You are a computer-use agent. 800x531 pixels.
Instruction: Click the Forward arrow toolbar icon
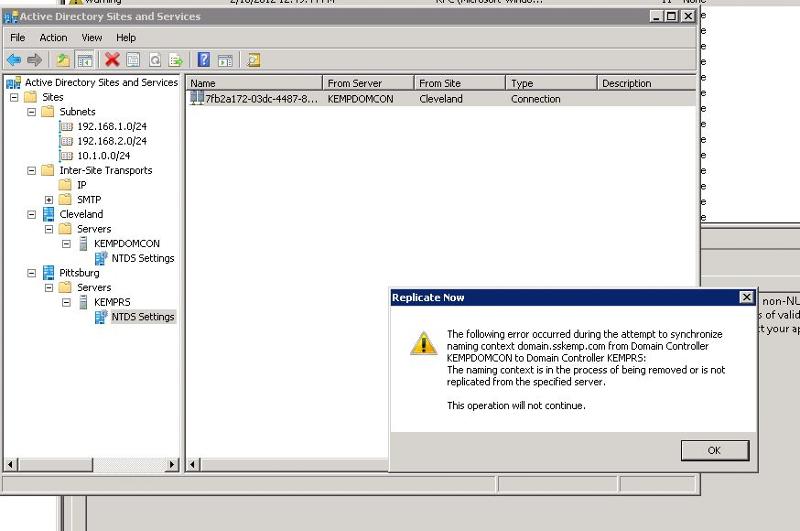click(x=34, y=60)
